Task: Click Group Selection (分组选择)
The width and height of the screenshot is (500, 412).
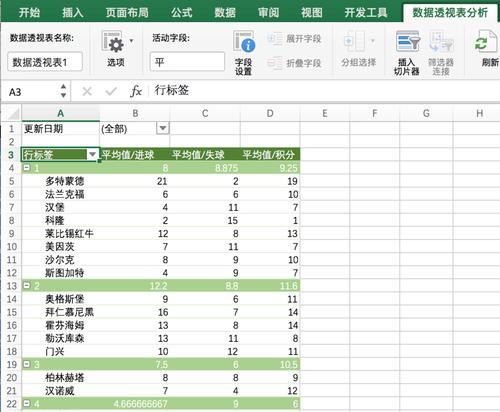Action: 359,49
